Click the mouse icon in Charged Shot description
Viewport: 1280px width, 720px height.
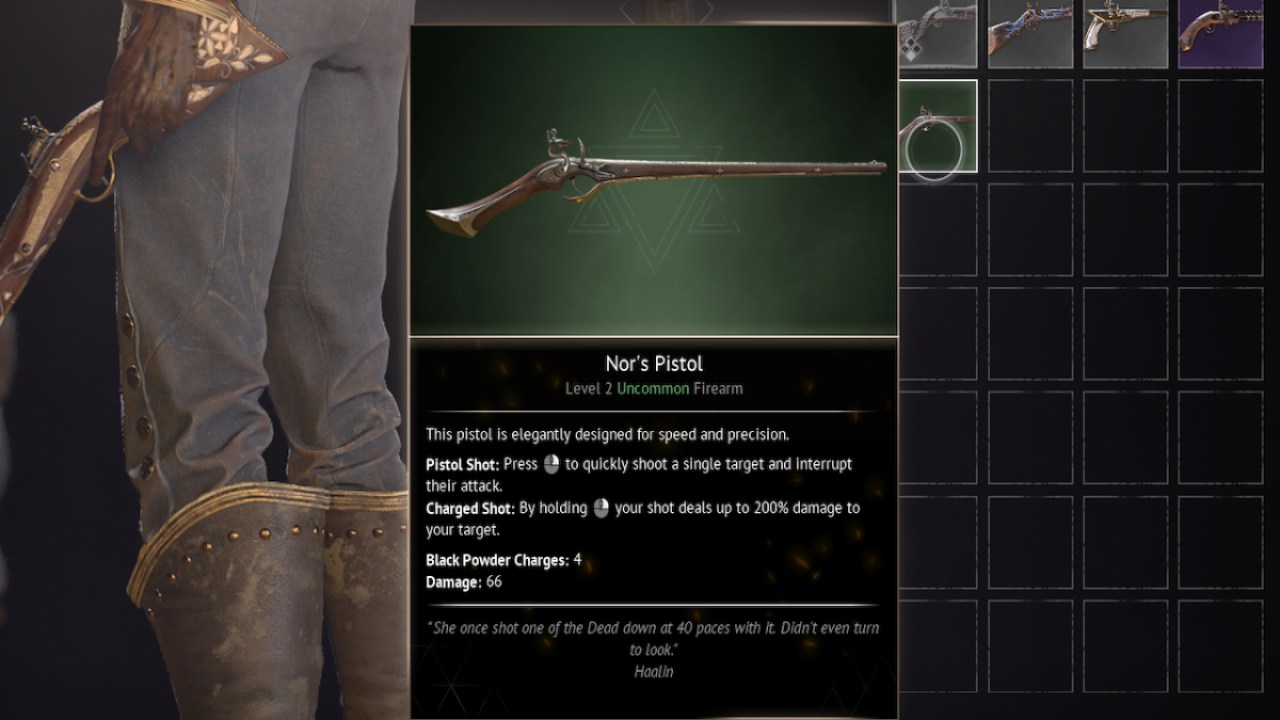[x=601, y=508]
